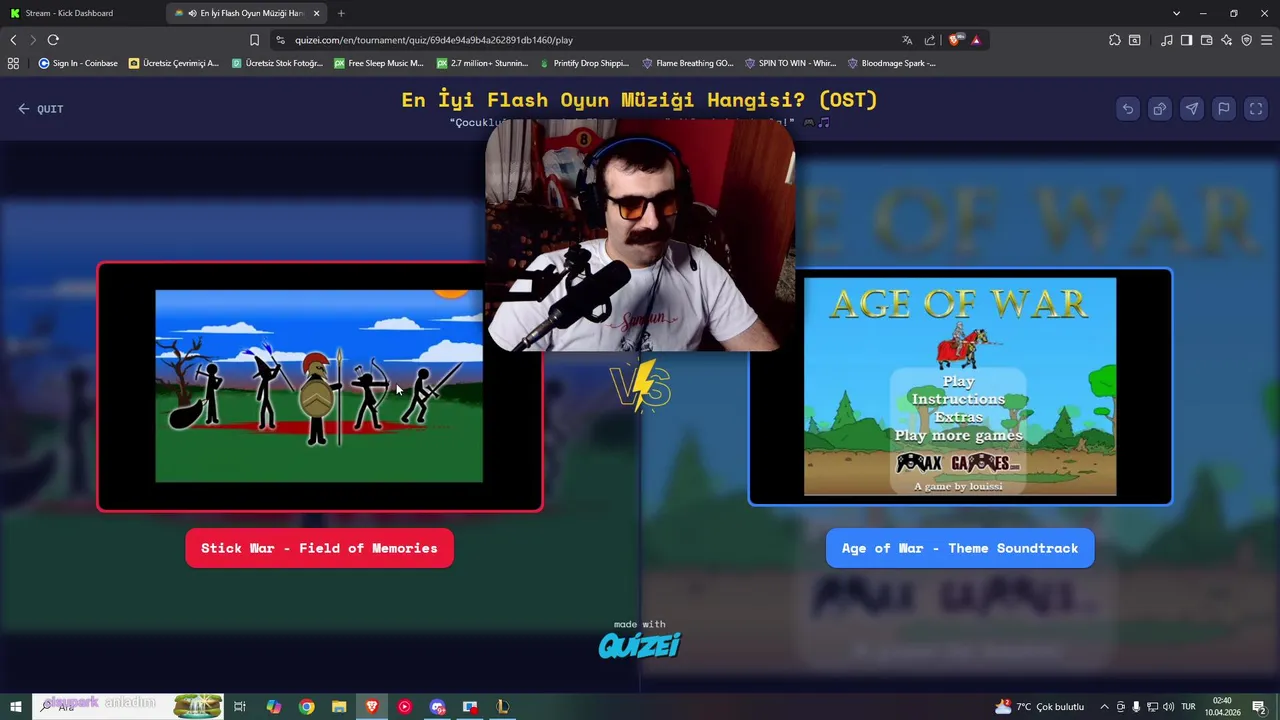The height and width of the screenshot is (720, 1280).
Task: Open the bookmarks apps grid icon
Action: [x=13, y=63]
